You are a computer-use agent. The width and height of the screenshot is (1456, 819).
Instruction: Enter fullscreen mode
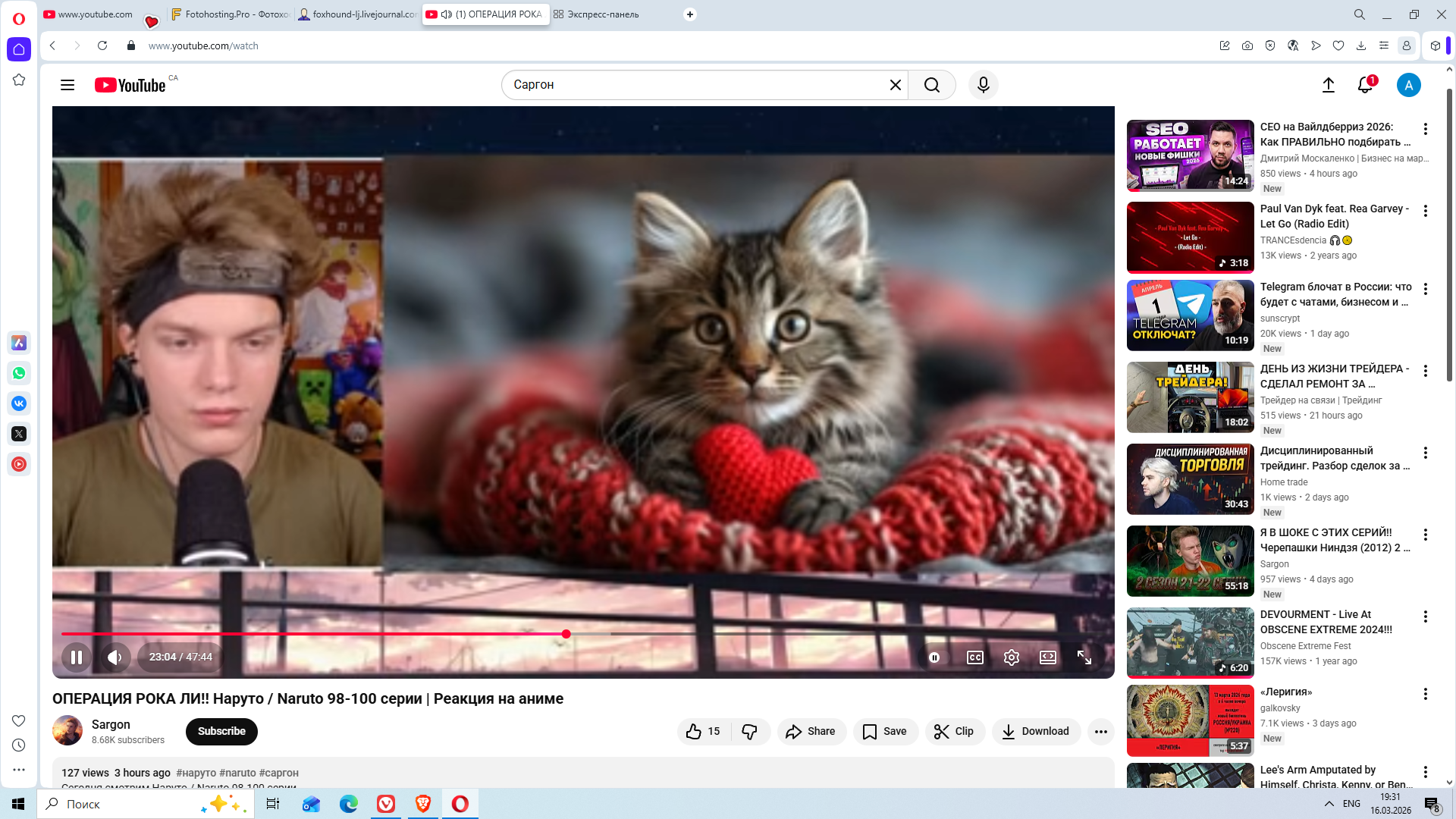coord(1084,657)
